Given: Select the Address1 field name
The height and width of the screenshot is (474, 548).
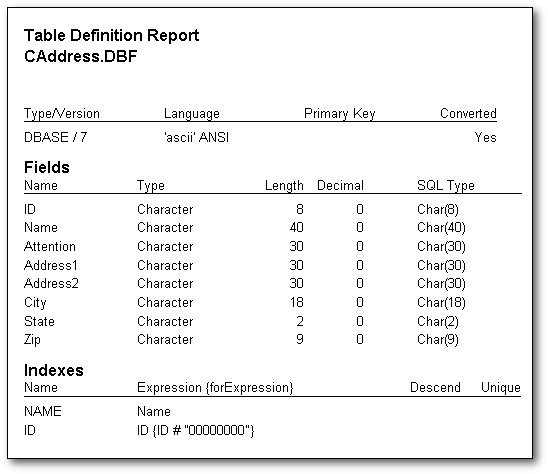Looking at the screenshot, I should (51, 265).
